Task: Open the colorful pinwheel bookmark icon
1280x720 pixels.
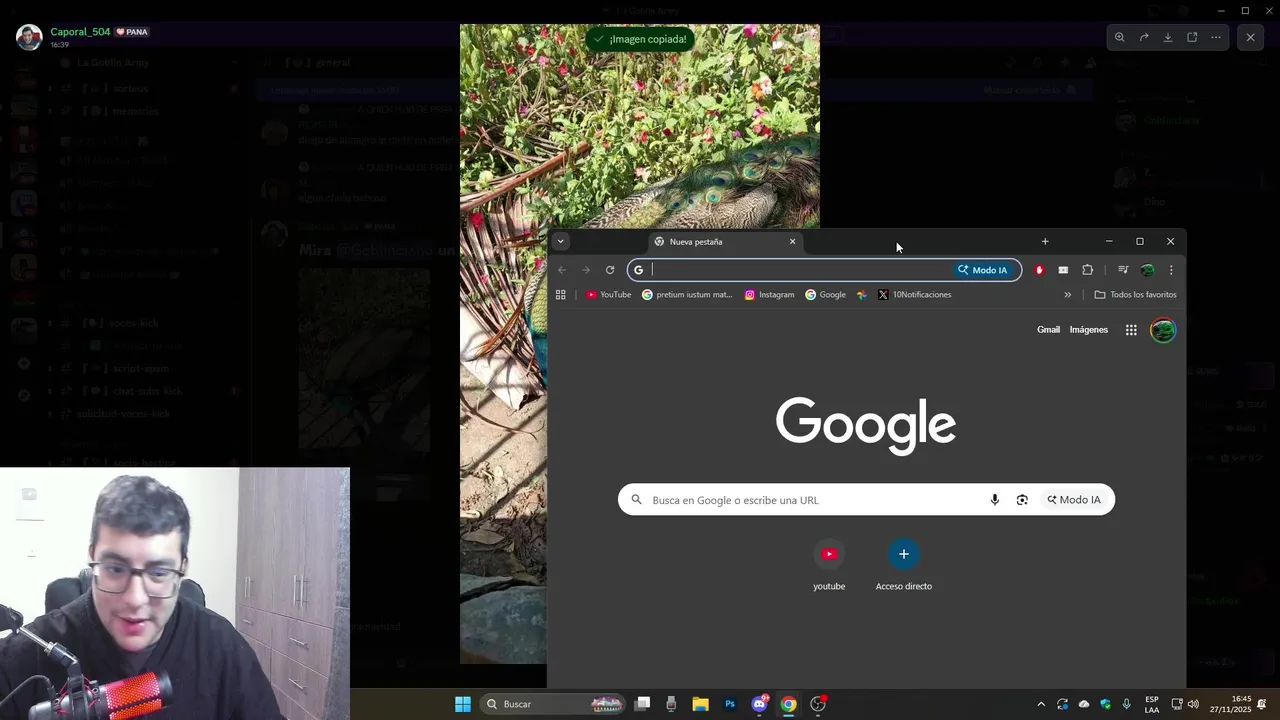Action: click(862, 295)
